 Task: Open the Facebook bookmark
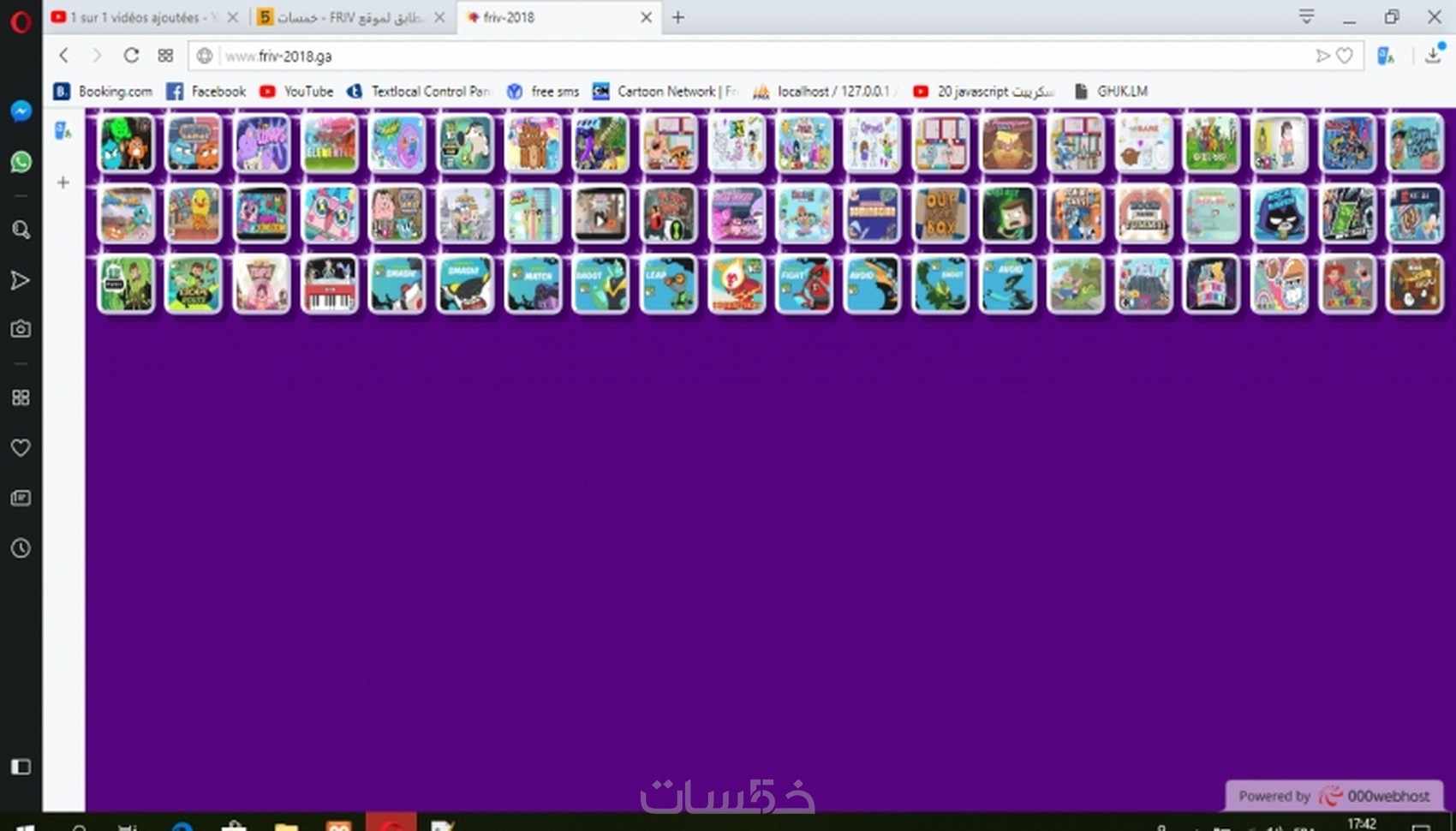[206, 91]
